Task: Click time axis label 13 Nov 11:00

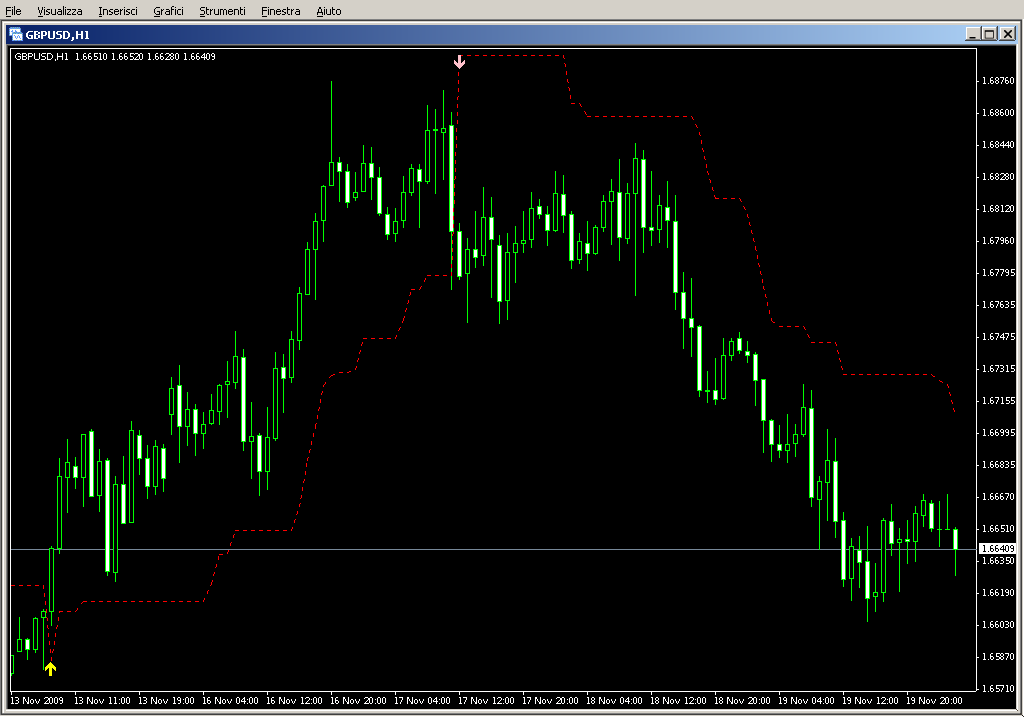Action: 102,701
